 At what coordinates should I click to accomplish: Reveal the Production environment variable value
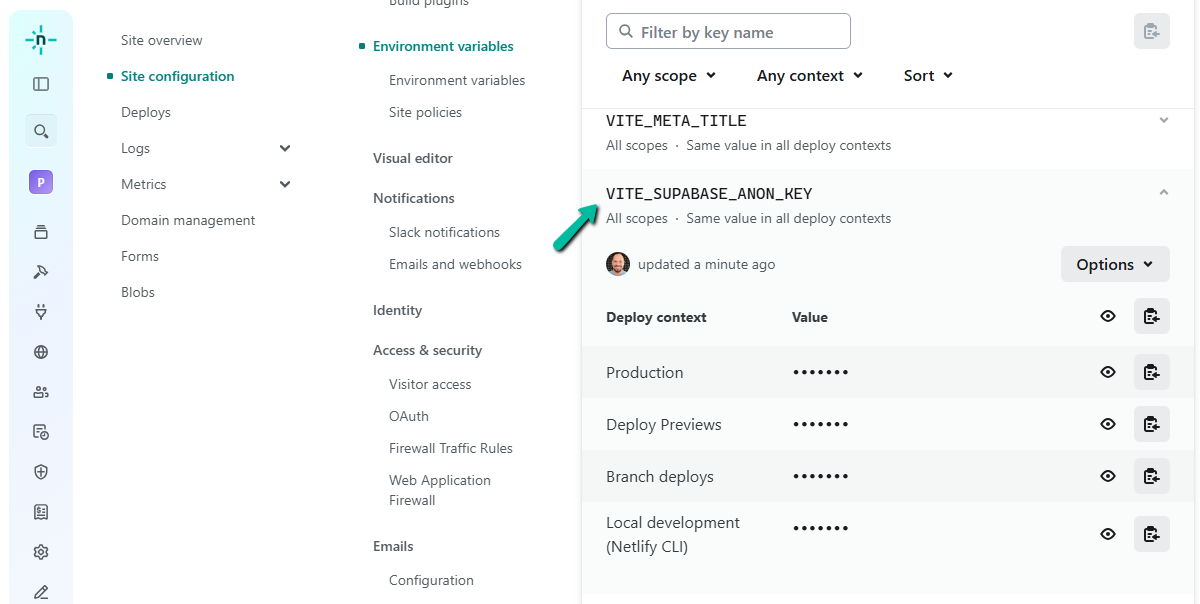coord(1107,371)
